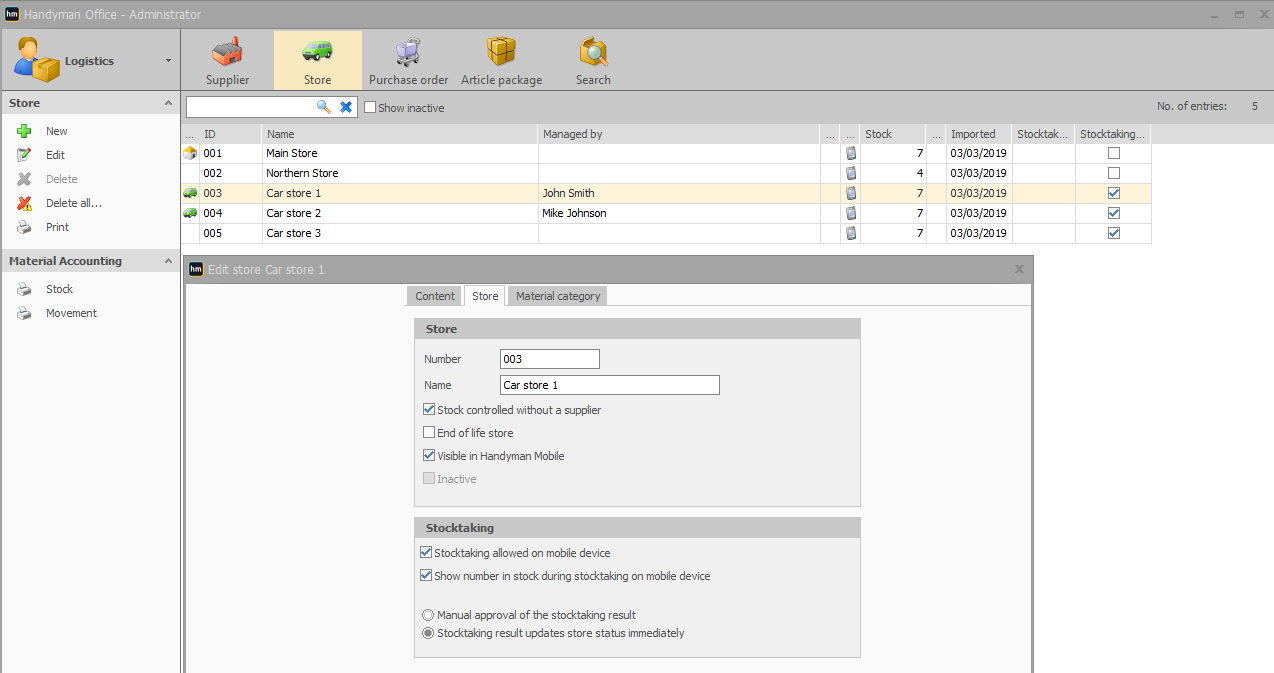Click mobile device icon in Car store 3 row
The width and height of the screenshot is (1274, 673).
pos(851,233)
